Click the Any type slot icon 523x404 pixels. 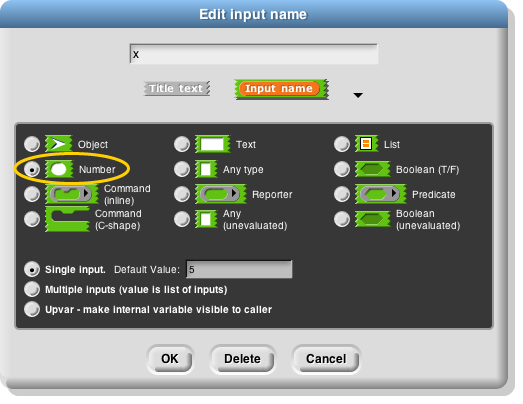[x=206, y=169]
